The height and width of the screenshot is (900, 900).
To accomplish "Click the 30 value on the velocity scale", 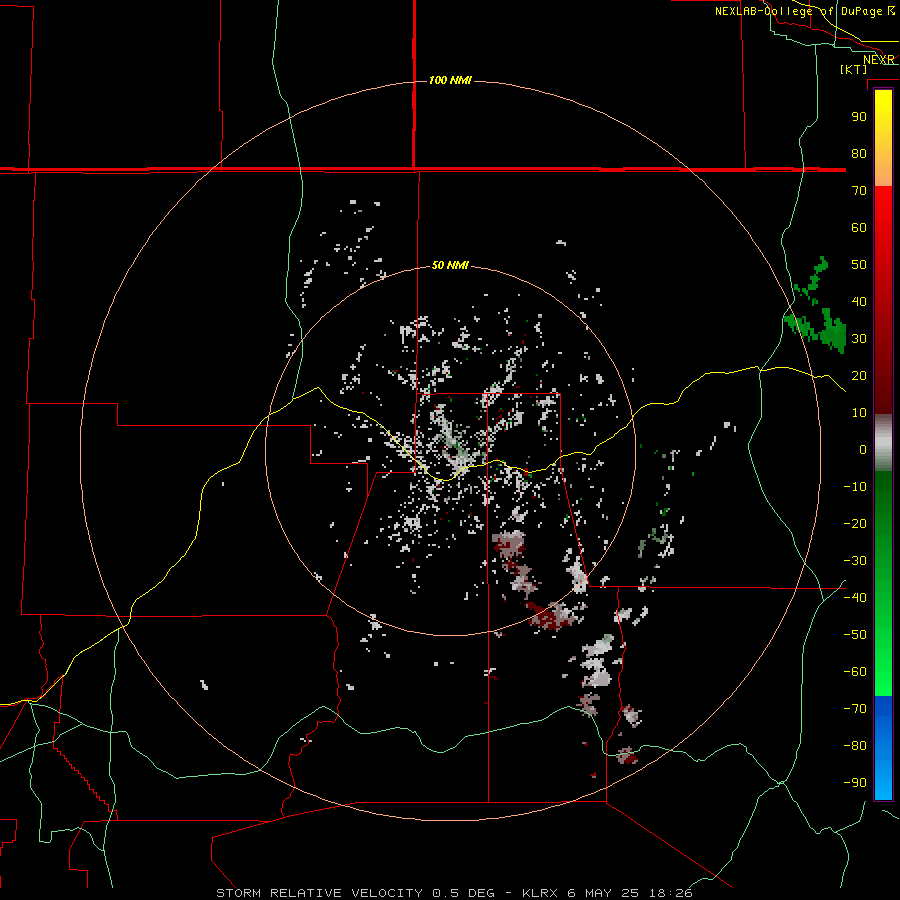I will pos(859,339).
